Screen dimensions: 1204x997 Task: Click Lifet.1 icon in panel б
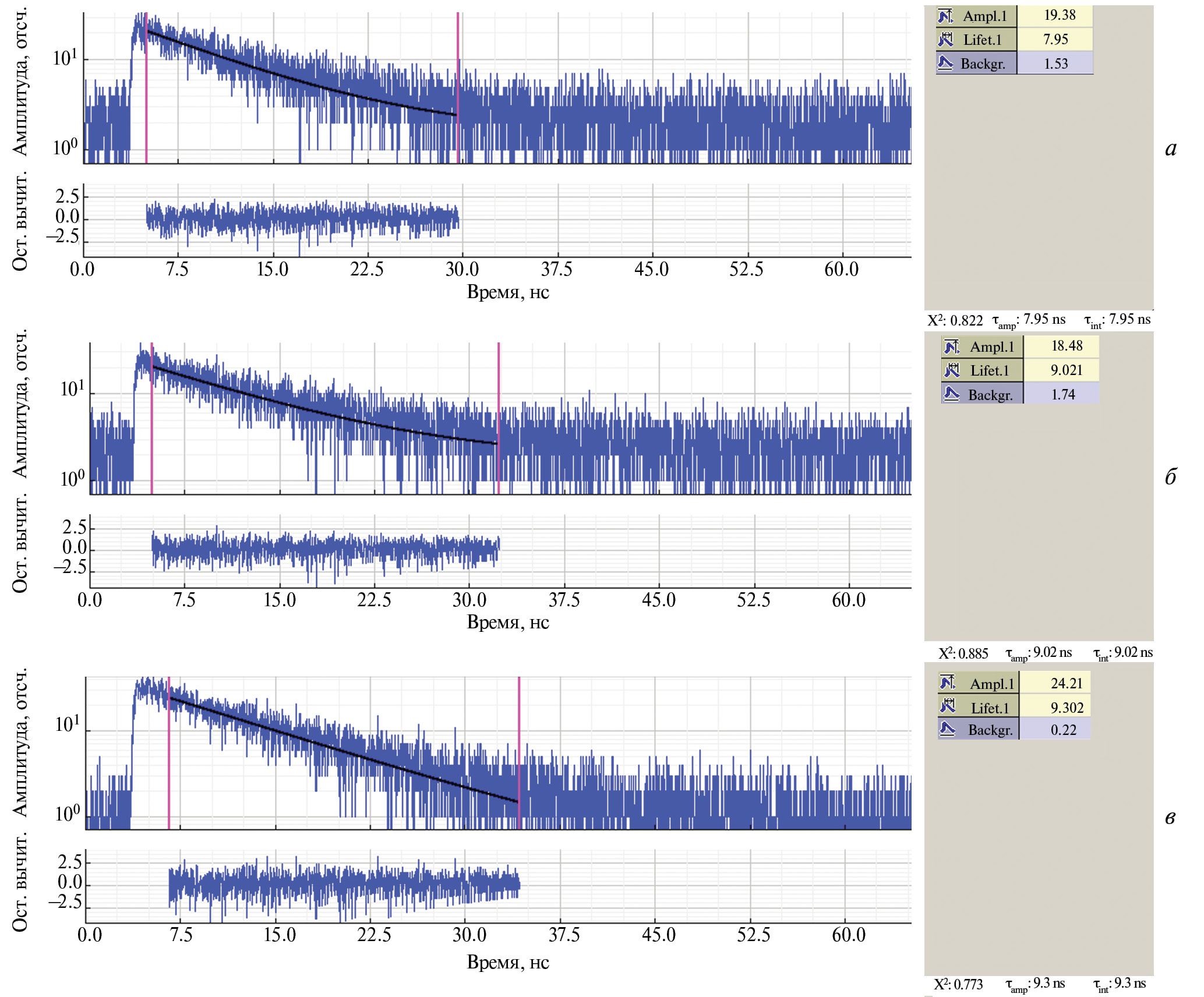[x=951, y=370]
